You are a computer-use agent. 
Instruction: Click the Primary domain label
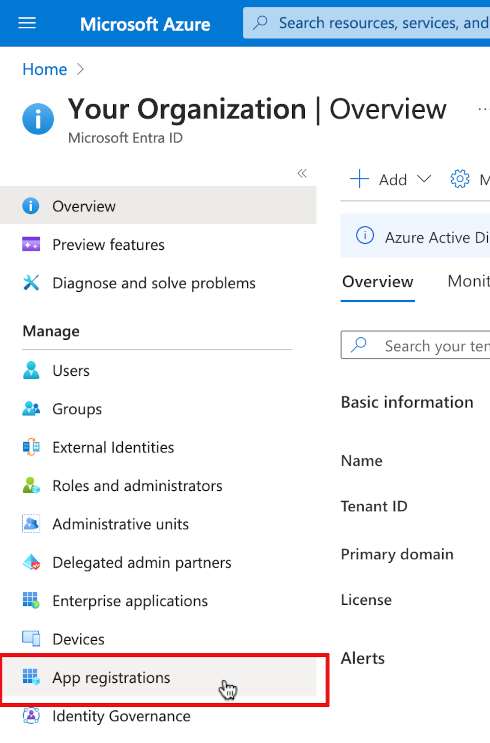coord(397,554)
